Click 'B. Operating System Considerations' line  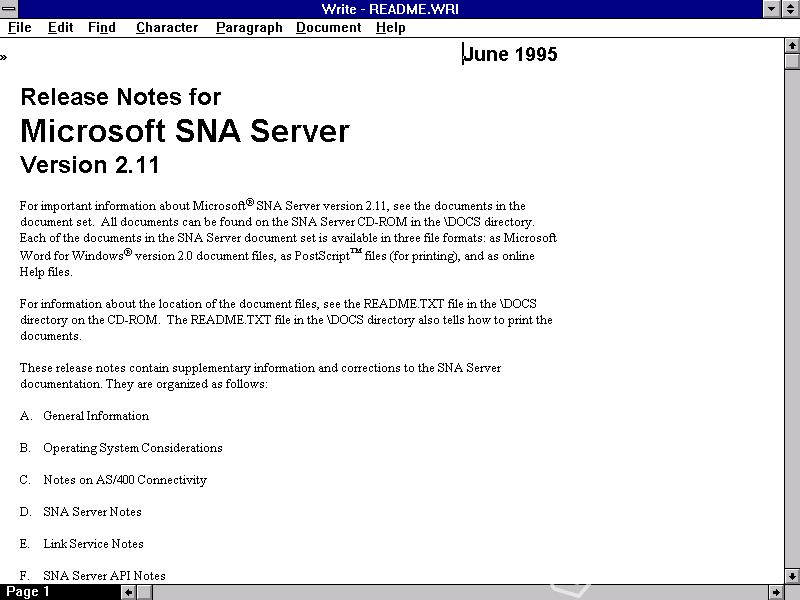pyautogui.click(x=121, y=448)
